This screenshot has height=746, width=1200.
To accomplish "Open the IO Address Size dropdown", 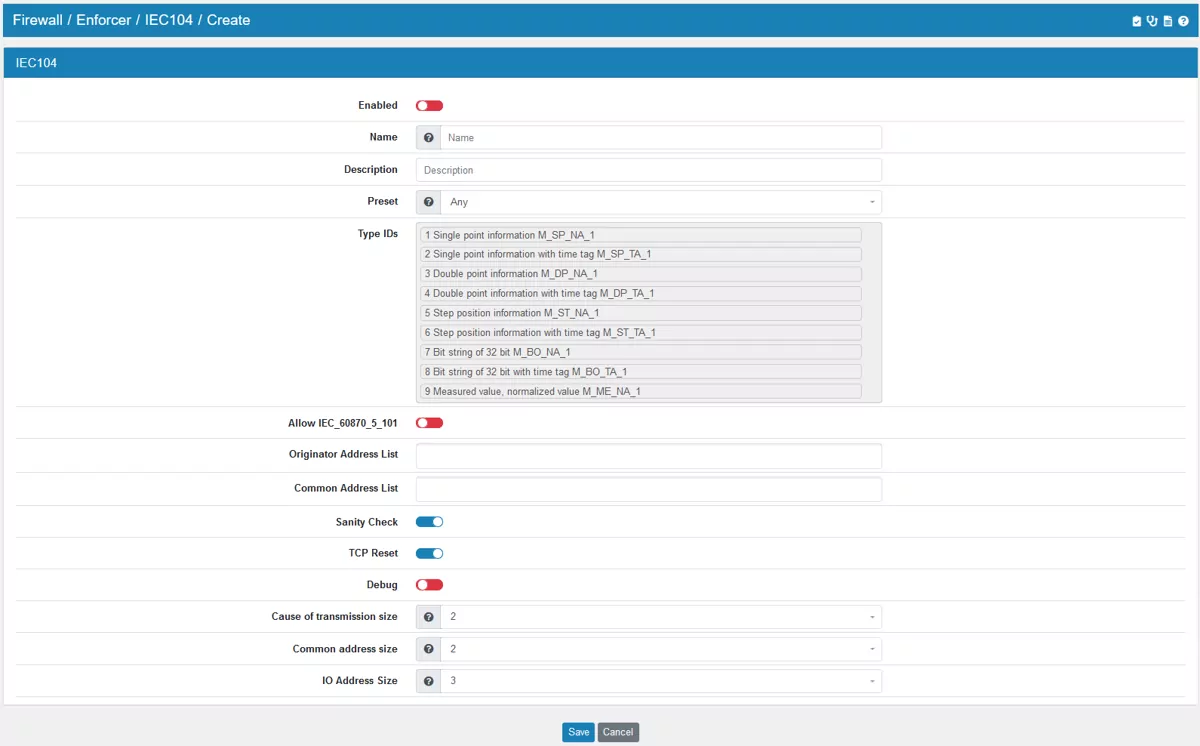I will [x=660, y=682].
